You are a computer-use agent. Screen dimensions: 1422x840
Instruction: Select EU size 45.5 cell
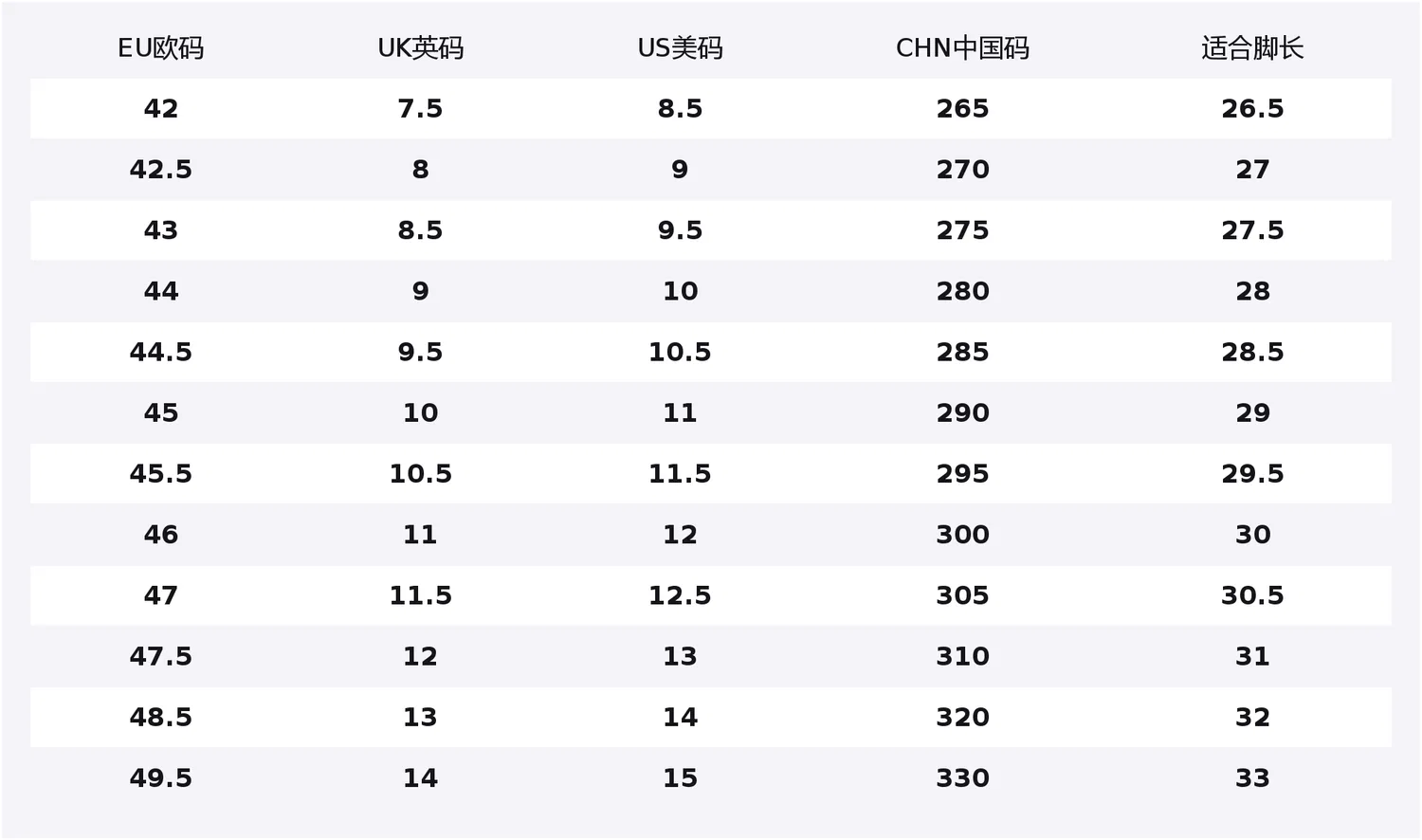click(160, 473)
